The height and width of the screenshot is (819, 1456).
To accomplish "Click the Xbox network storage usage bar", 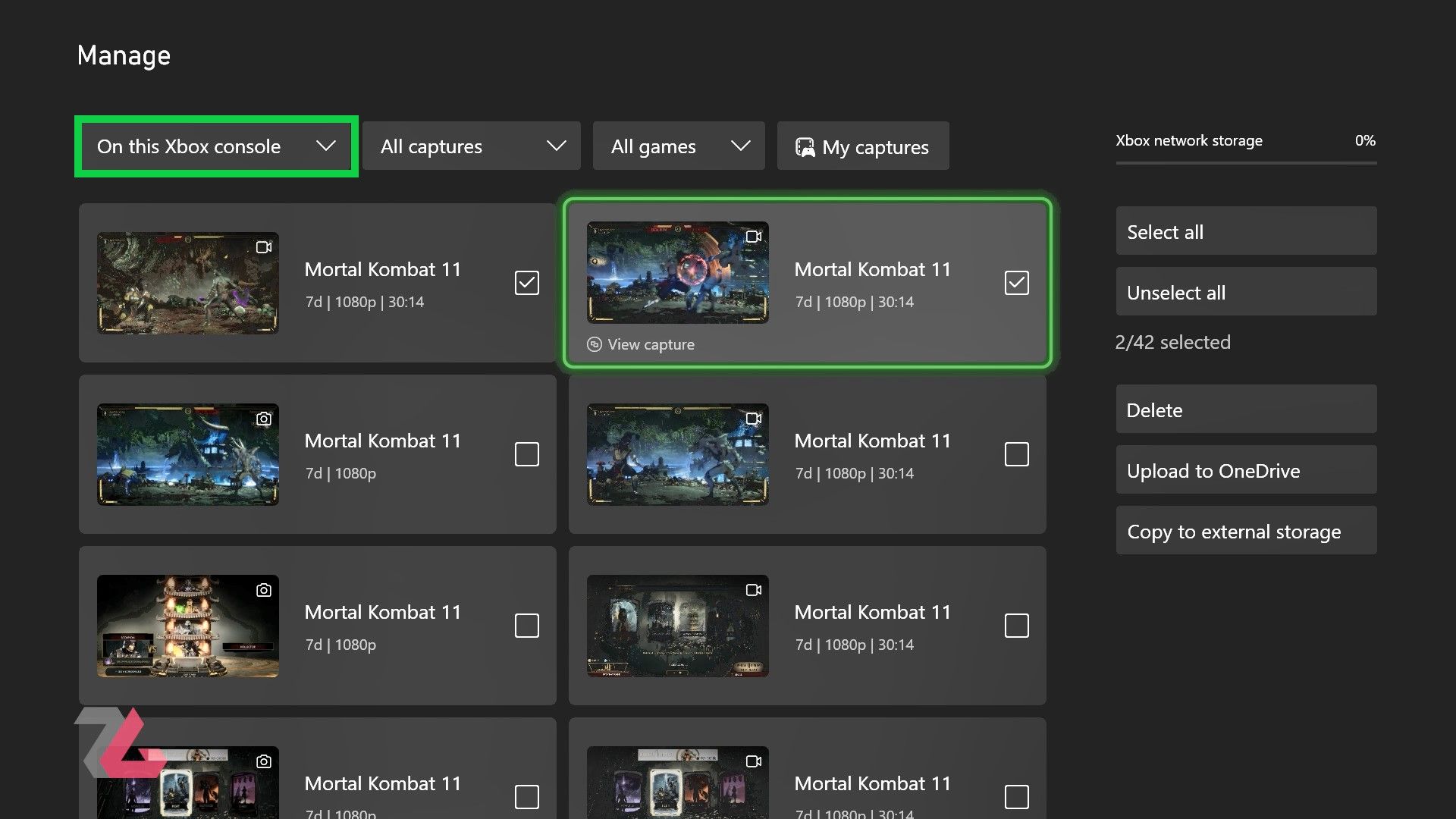I will [1245, 162].
